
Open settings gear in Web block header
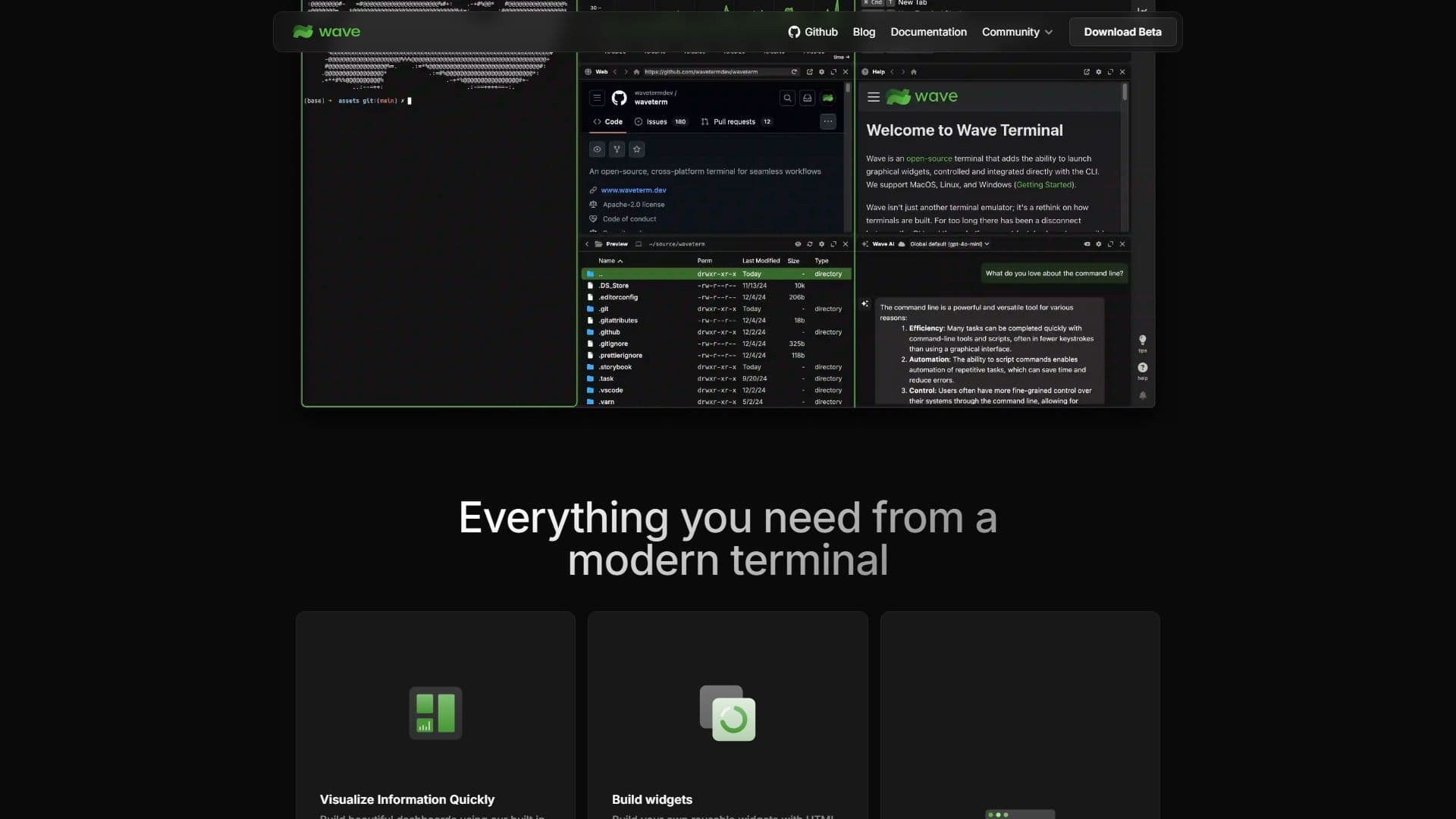[821, 72]
